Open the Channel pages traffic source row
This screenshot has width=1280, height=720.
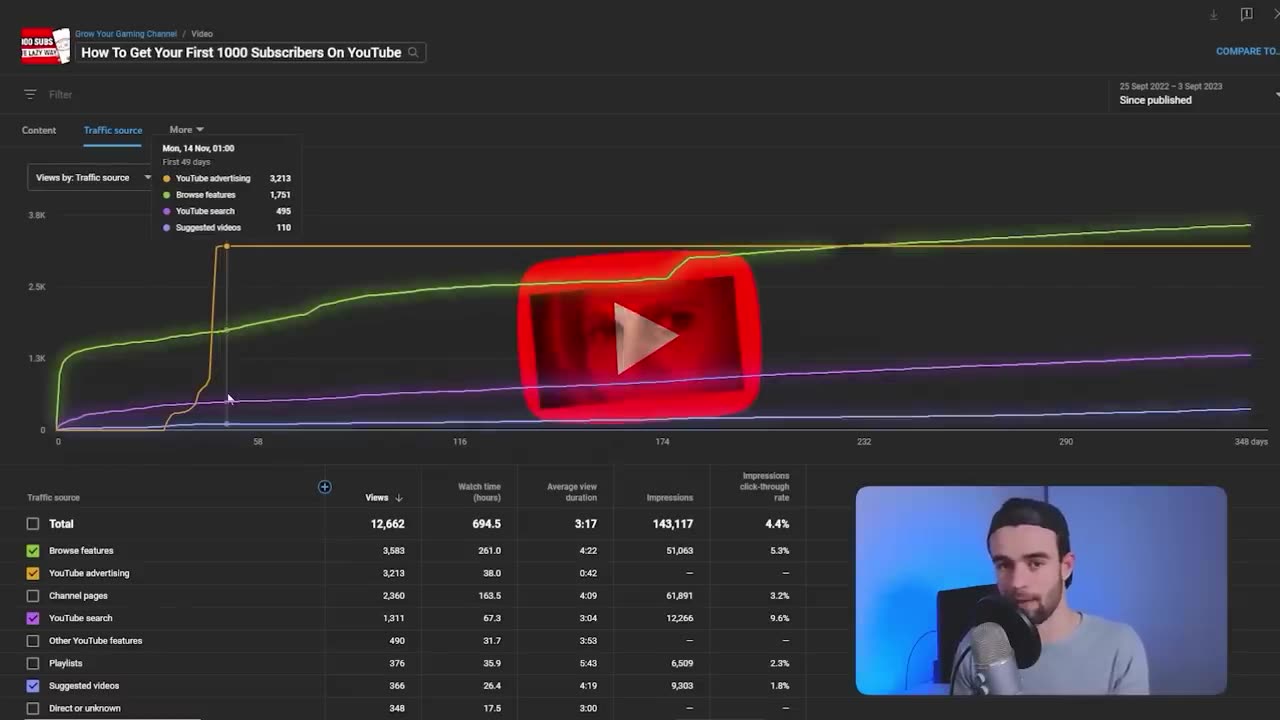click(x=78, y=596)
